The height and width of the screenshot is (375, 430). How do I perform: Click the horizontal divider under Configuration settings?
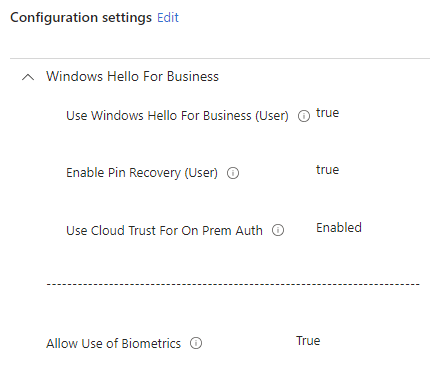point(220,58)
